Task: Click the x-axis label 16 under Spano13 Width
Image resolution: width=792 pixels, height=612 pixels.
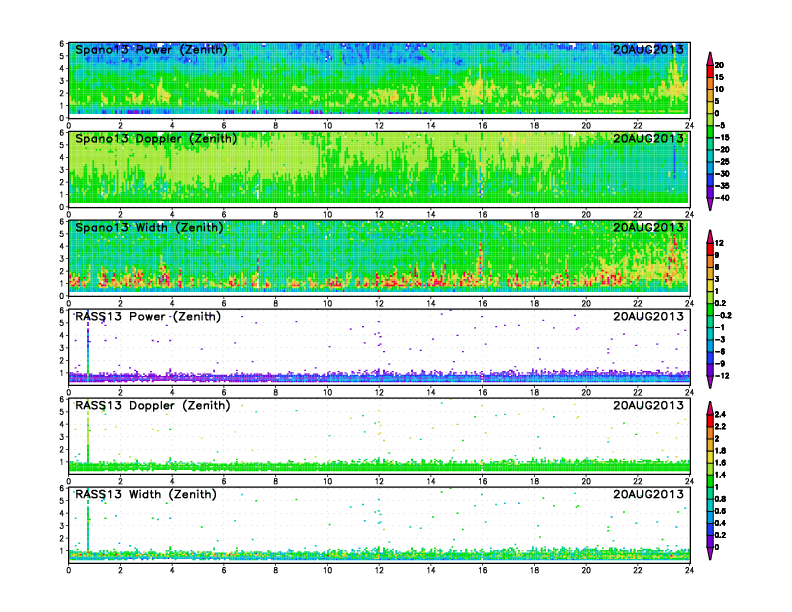Action: (x=482, y=303)
